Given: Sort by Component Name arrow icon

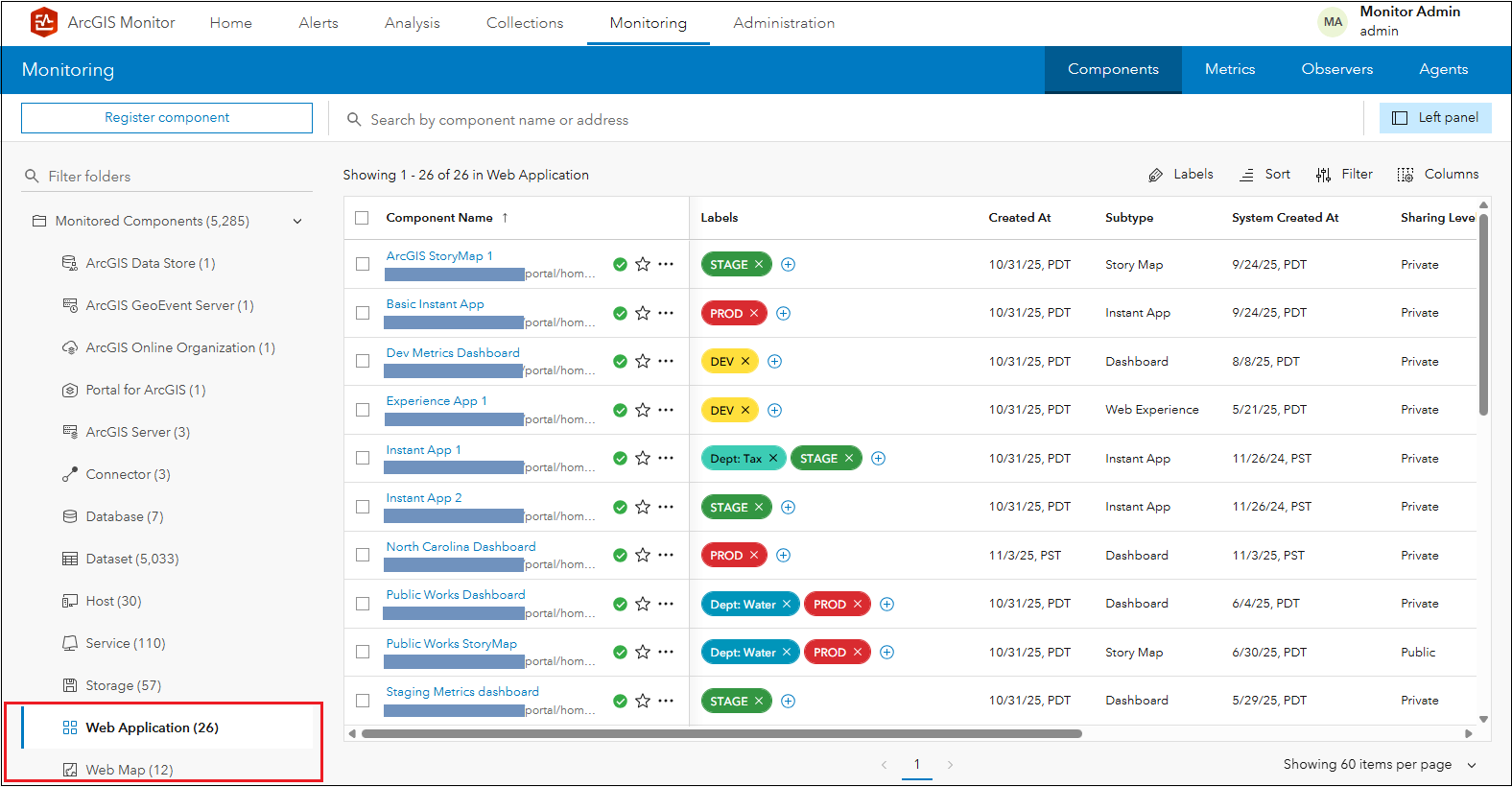Looking at the screenshot, I should (x=505, y=218).
